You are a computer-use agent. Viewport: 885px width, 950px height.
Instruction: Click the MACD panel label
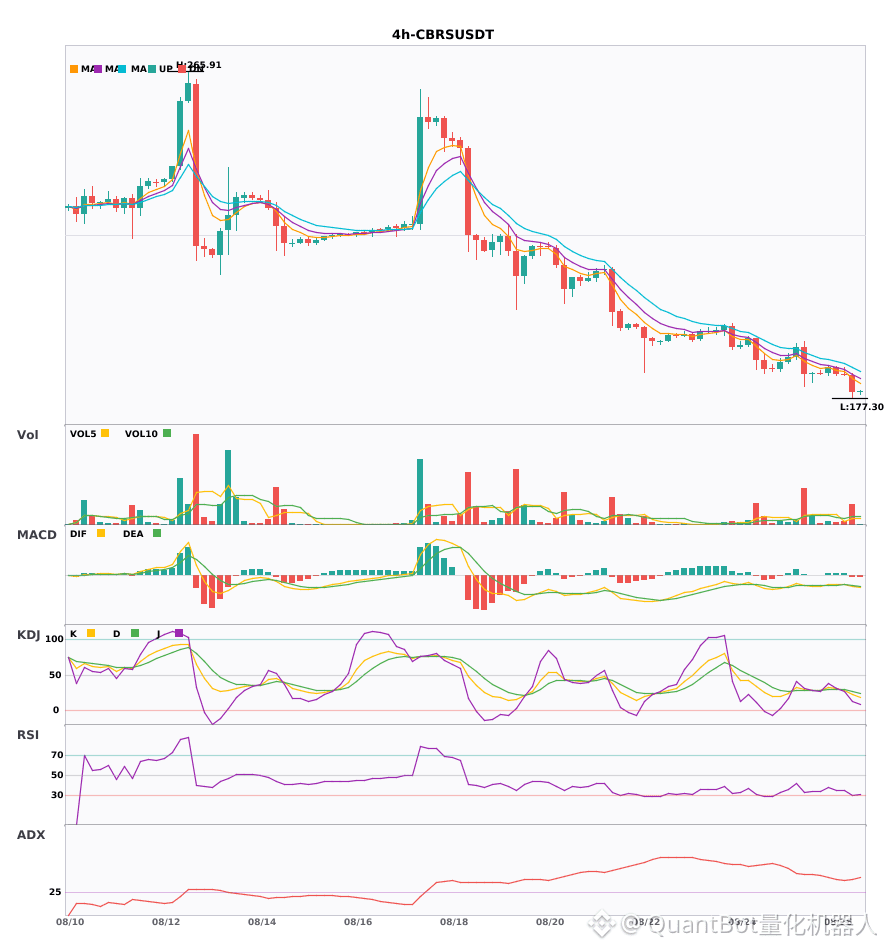click(x=36, y=535)
